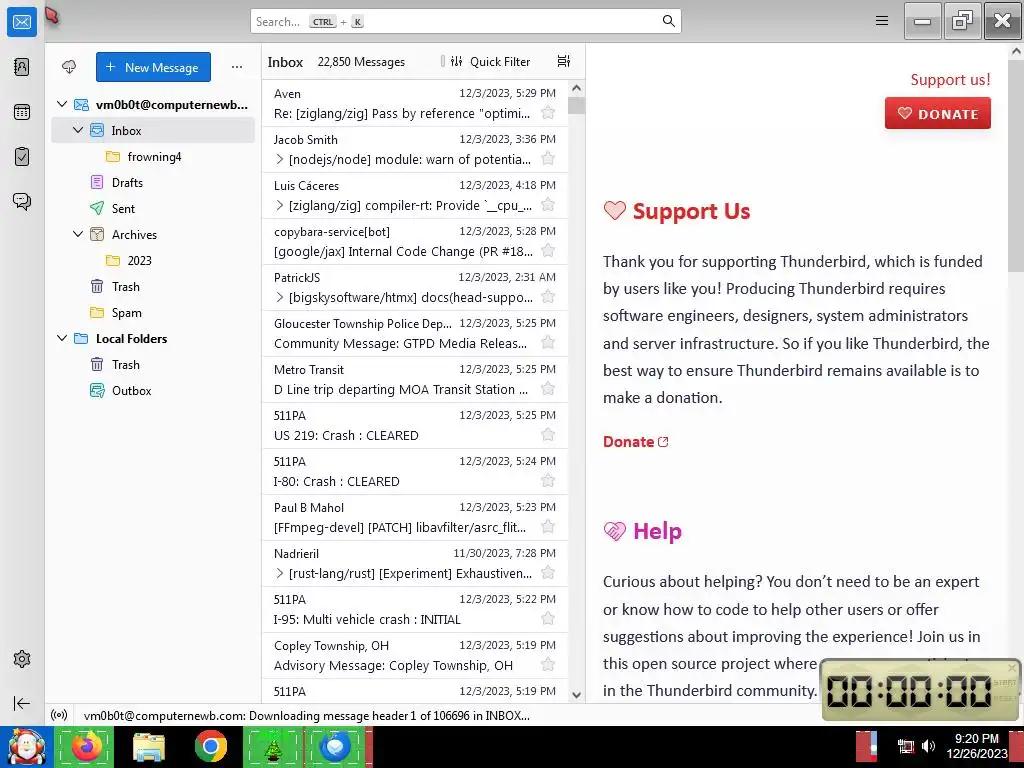Open the Spam folder

[153, 313]
